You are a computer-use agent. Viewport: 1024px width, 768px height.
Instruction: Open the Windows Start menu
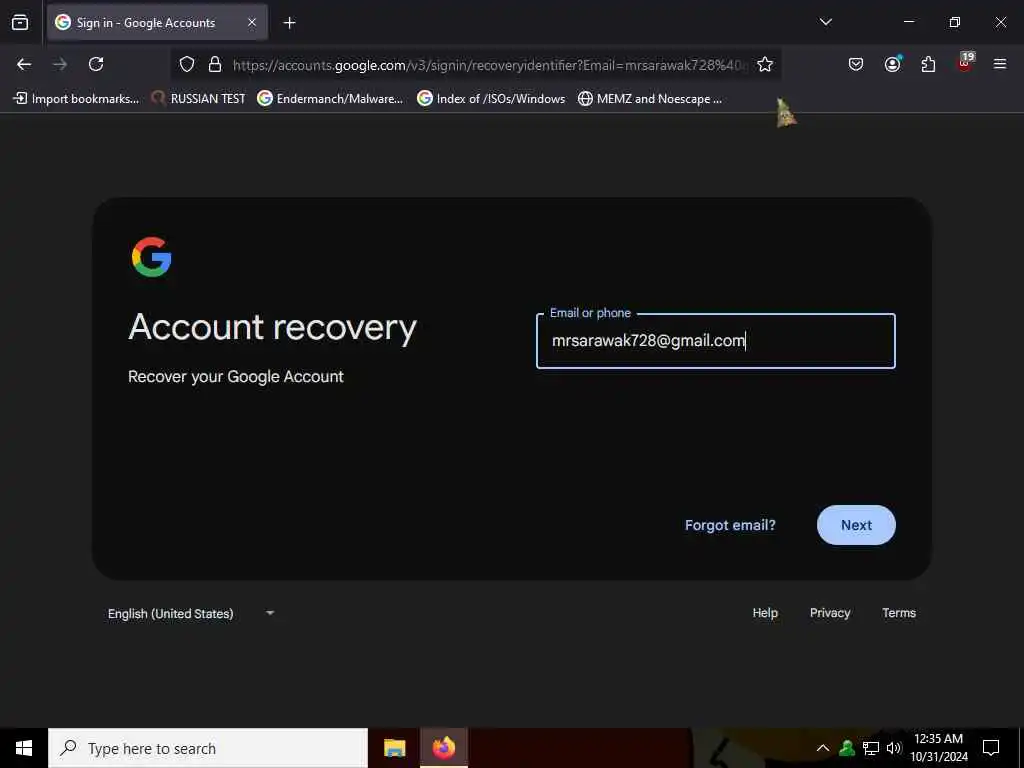[24, 748]
